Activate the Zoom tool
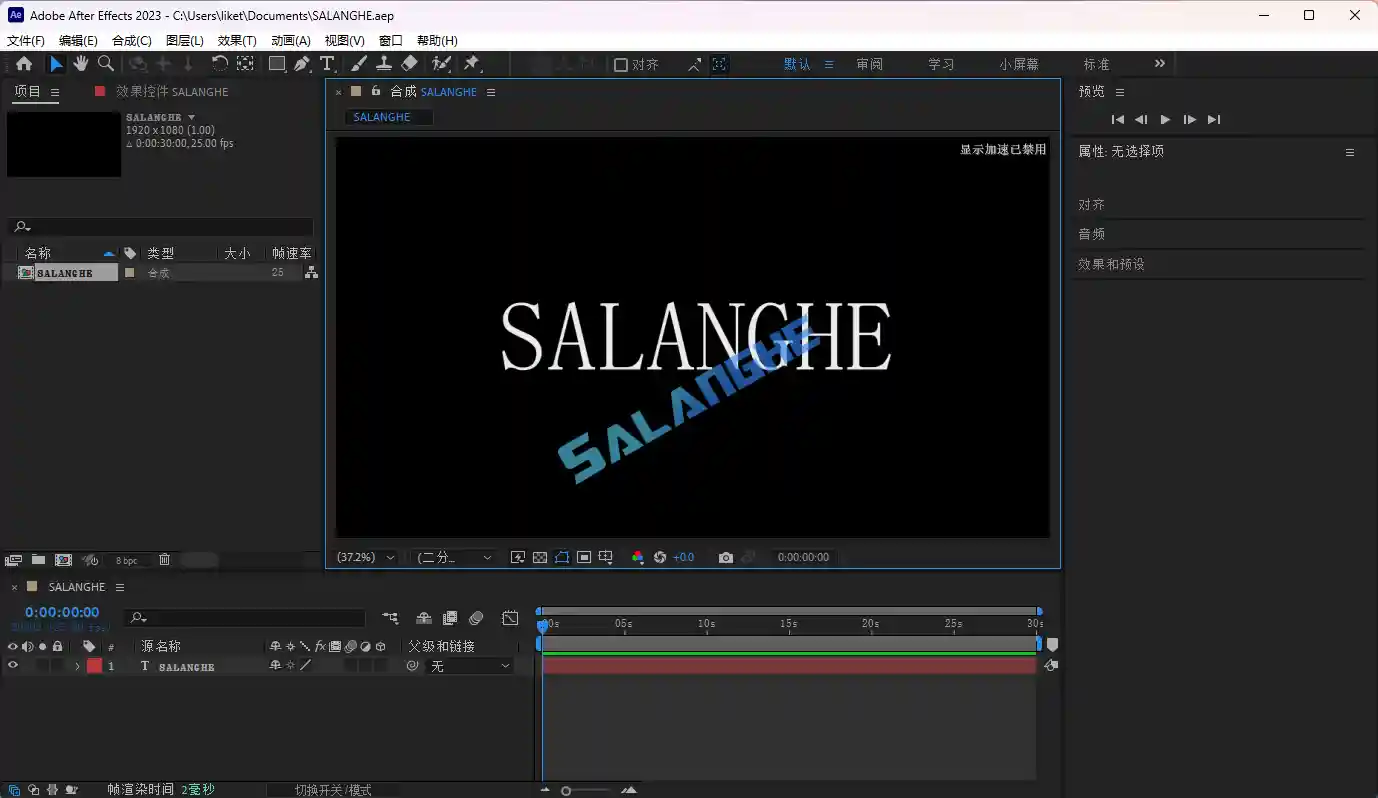The width and height of the screenshot is (1378, 798). 106,63
